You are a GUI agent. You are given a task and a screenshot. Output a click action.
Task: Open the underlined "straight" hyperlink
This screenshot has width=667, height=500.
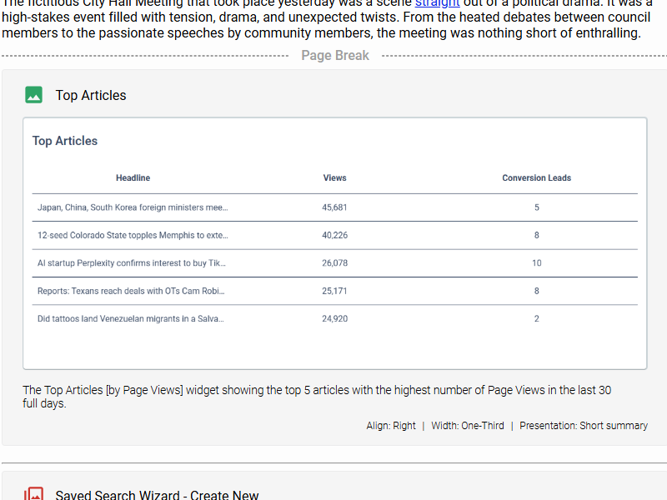point(437,4)
